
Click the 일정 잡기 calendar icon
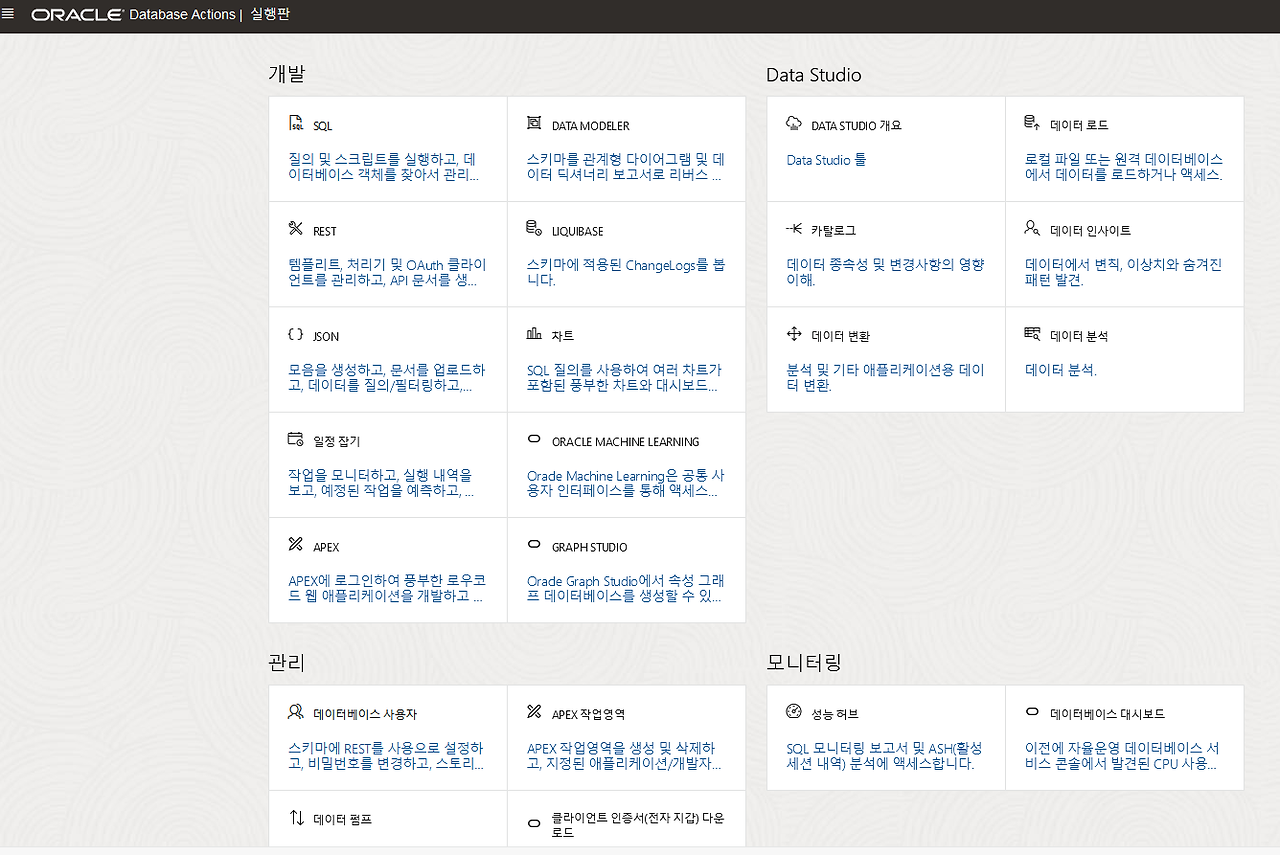click(295, 439)
